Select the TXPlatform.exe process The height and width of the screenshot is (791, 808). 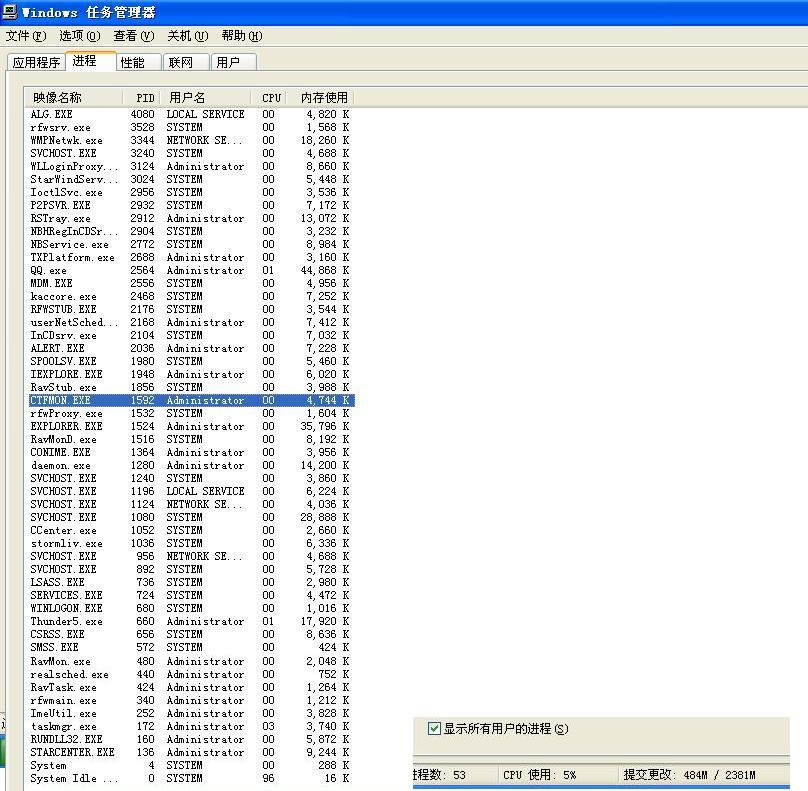pyautogui.click(x=191, y=257)
